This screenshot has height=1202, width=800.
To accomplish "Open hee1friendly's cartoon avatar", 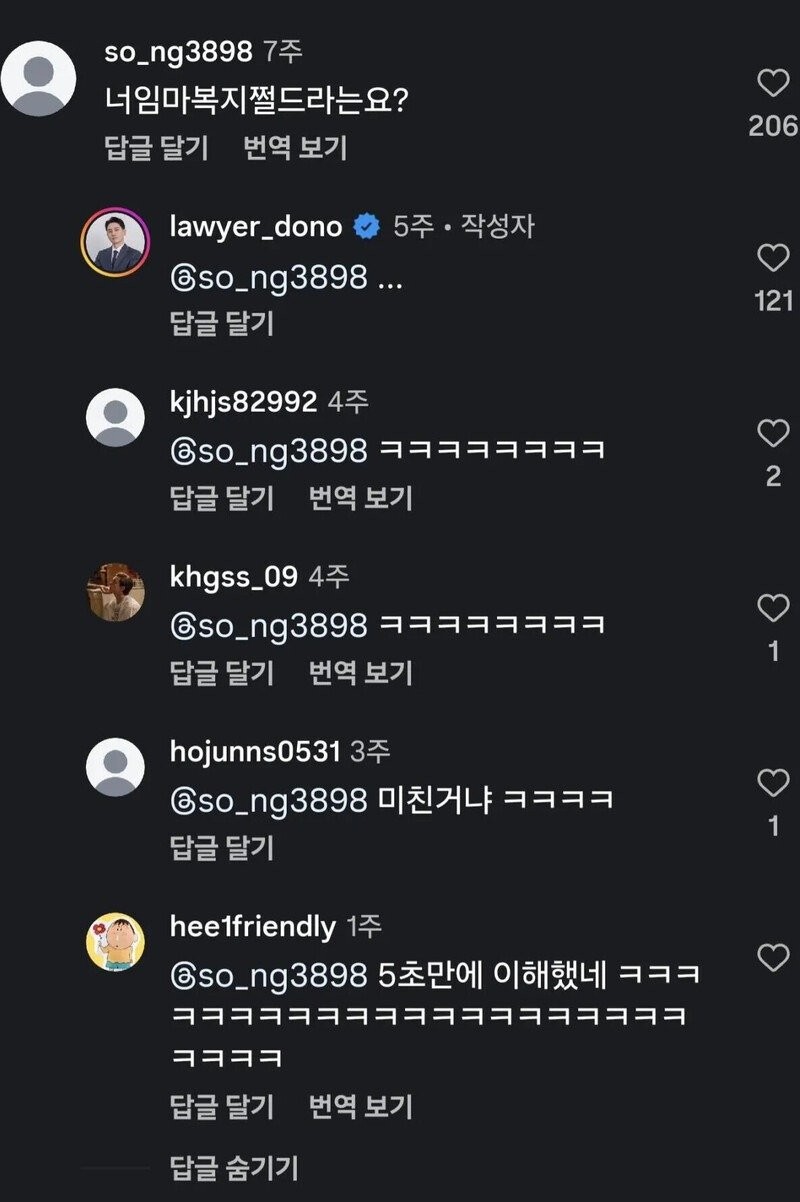I will point(115,941).
